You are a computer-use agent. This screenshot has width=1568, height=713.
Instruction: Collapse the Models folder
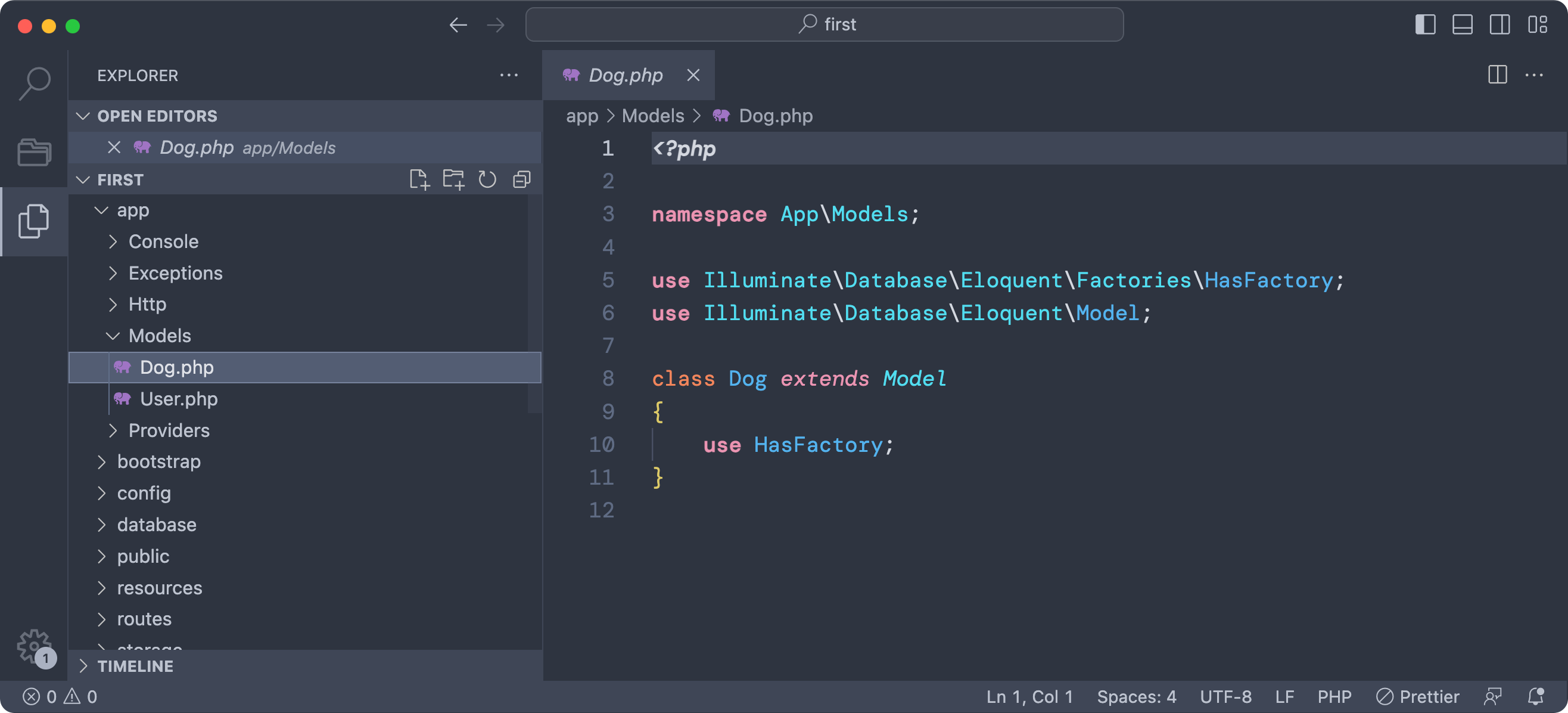[160, 336]
